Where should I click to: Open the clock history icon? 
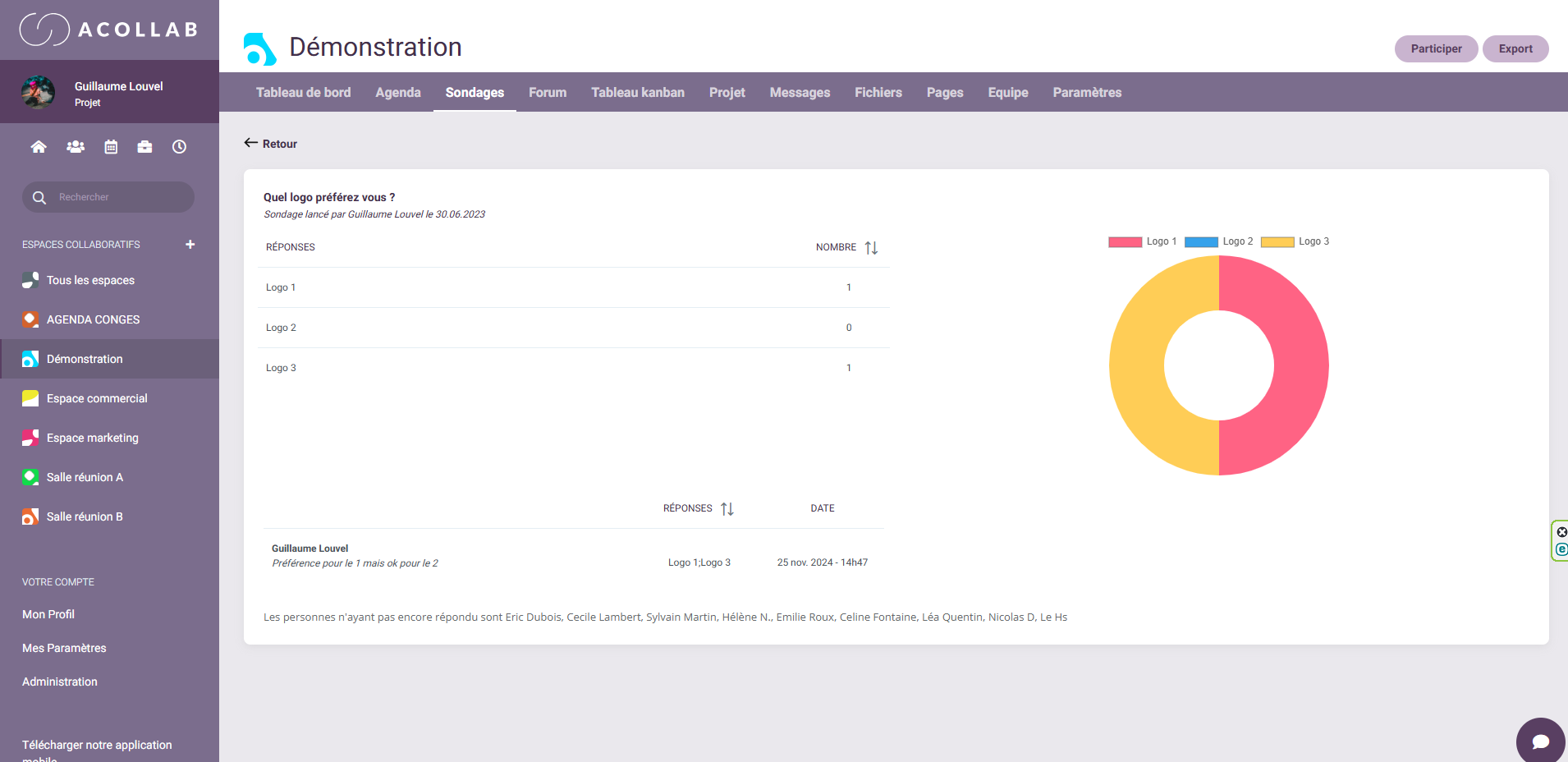click(x=179, y=147)
